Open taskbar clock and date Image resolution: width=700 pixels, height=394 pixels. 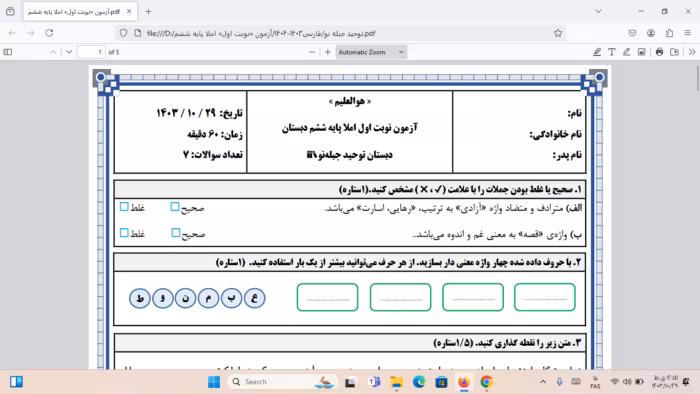[664, 382]
